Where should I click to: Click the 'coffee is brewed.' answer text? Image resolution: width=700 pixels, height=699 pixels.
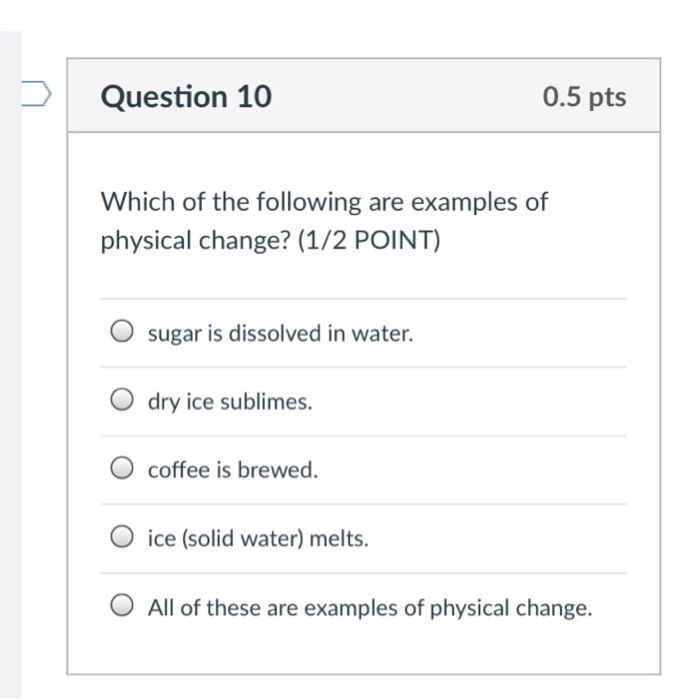click(x=233, y=470)
